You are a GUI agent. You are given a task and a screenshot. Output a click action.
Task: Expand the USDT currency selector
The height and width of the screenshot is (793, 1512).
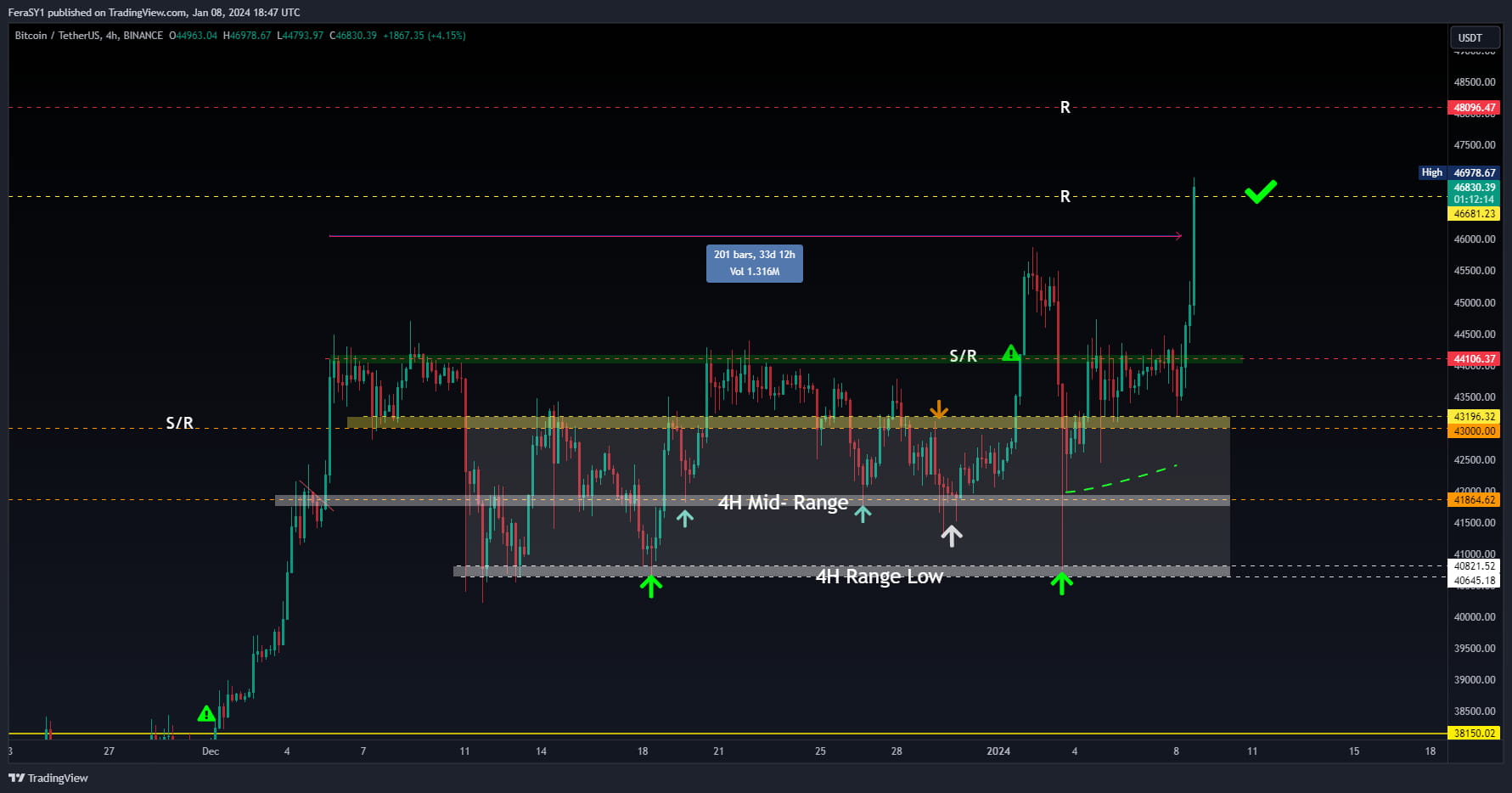[1475, 37]
